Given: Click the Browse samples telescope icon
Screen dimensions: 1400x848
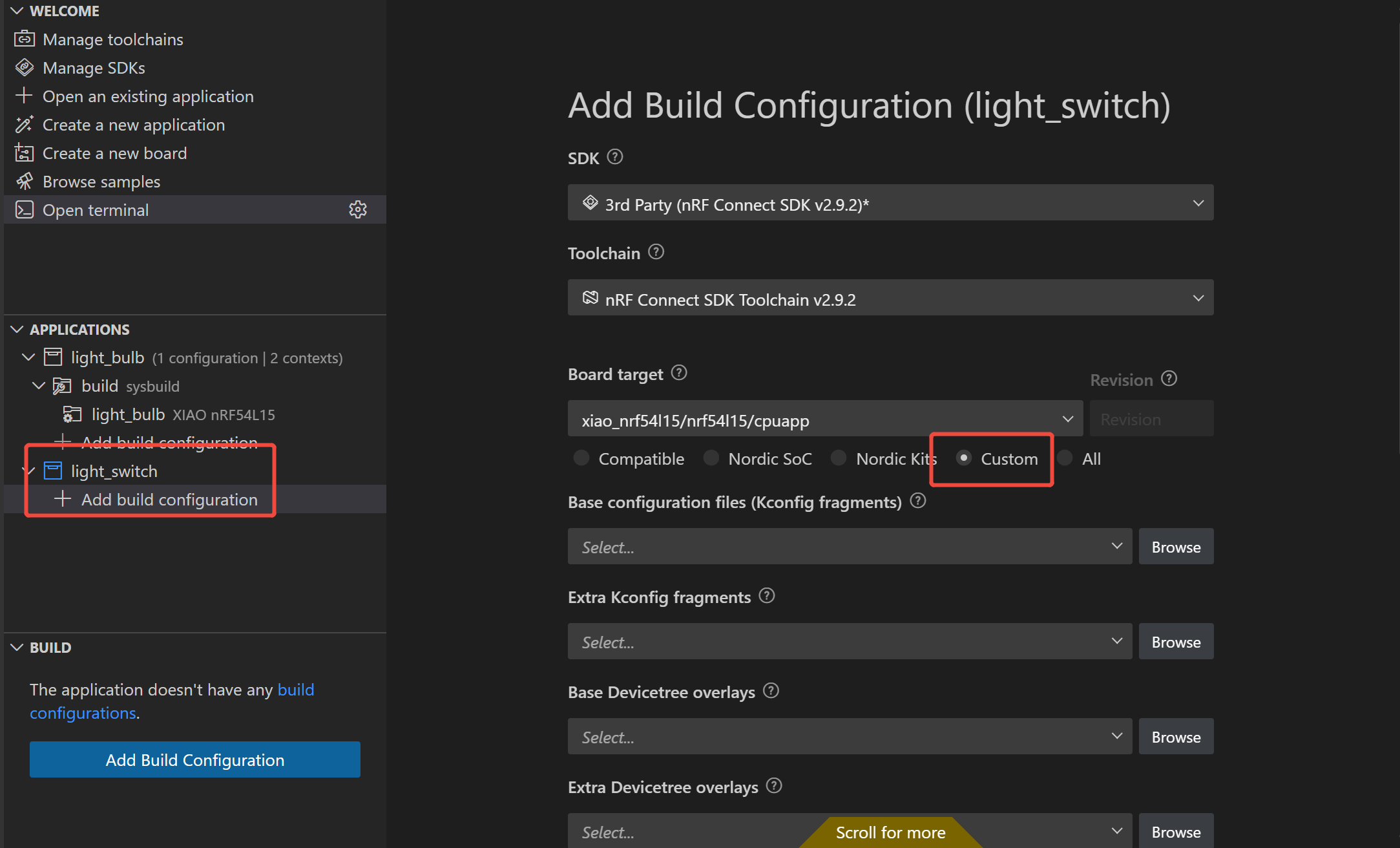Looking at the screenshot, I should tap(25, 182).
